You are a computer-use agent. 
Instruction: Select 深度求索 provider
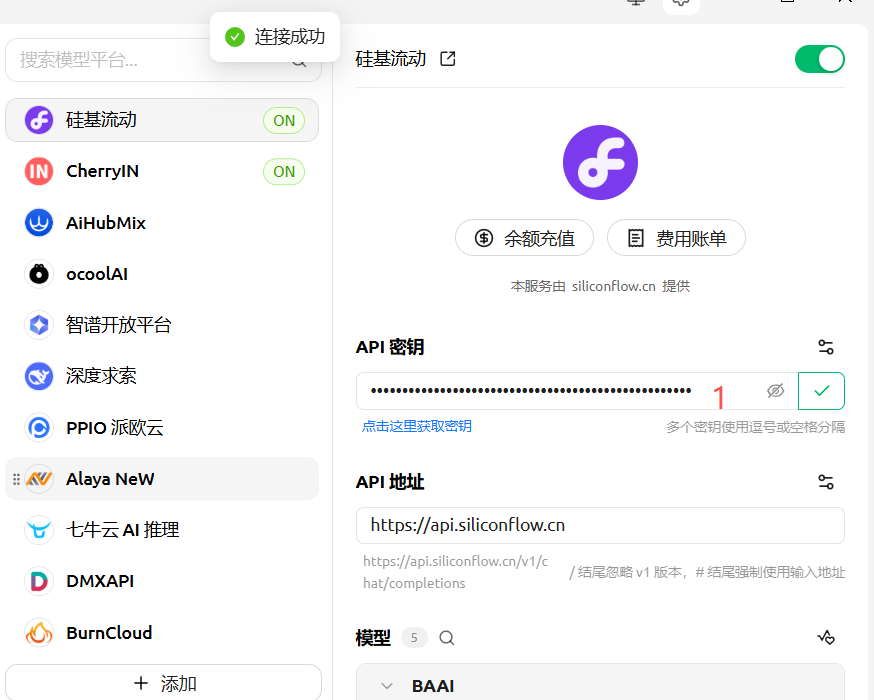pyautogui.click(x=162, y=376)
